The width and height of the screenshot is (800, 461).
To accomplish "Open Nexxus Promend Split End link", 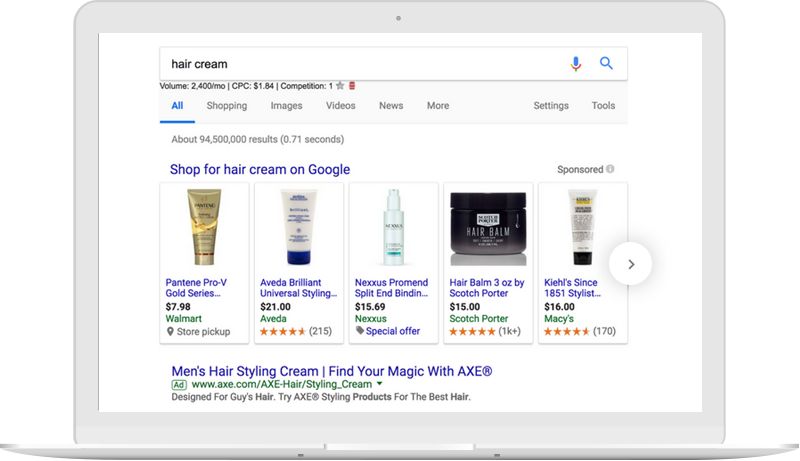I will [x=391, y=288].
